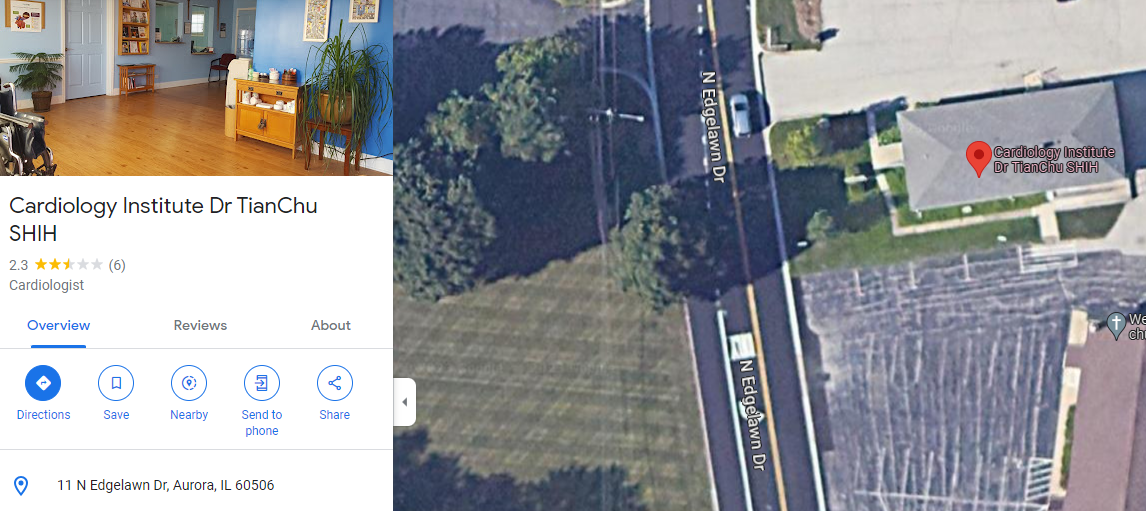Click the Directions icon button
1146x511 pixels.
click(x=43, y=383)
